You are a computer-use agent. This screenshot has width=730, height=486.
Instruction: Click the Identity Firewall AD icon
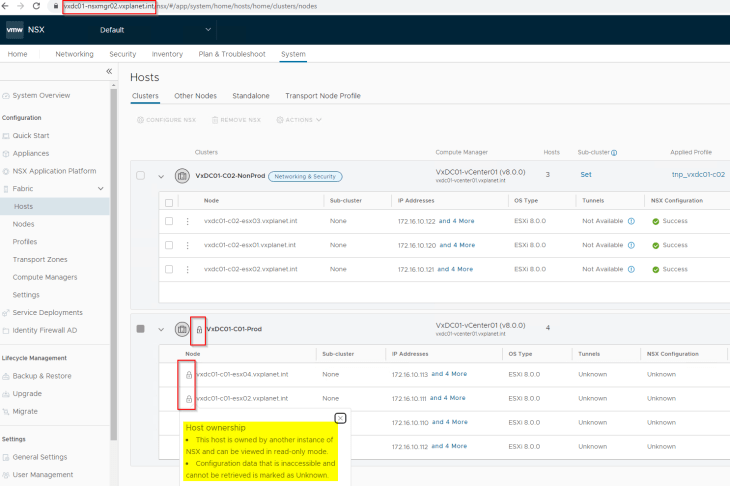[x=6, y=330]
